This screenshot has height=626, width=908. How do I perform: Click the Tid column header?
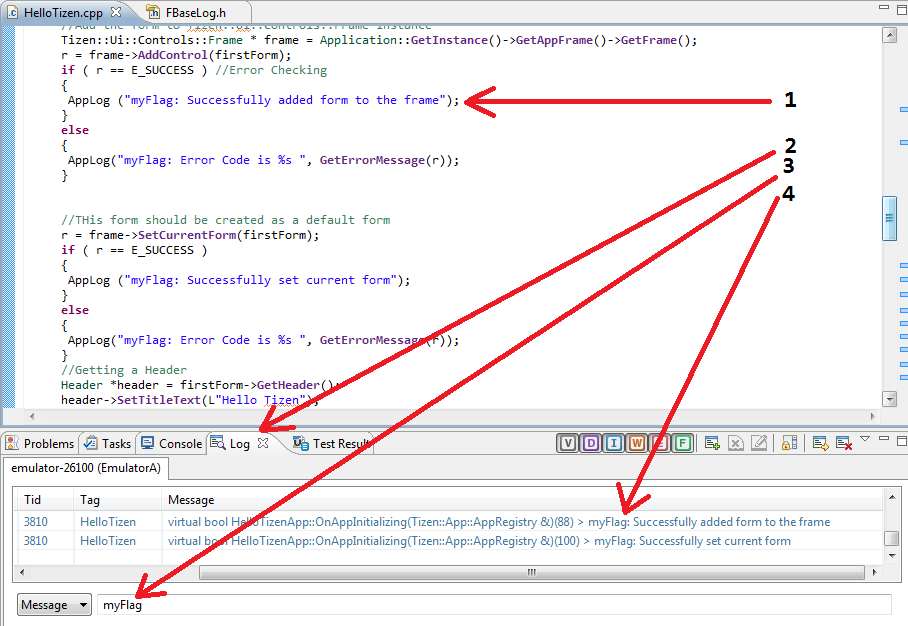click(43, 500)
